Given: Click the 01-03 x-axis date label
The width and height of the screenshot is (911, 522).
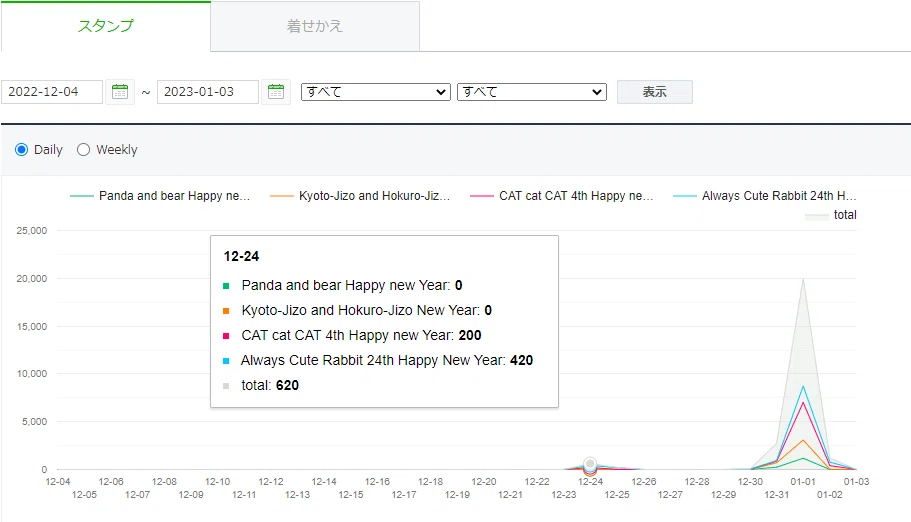Looking at the screenshot, I should [856, 482].
